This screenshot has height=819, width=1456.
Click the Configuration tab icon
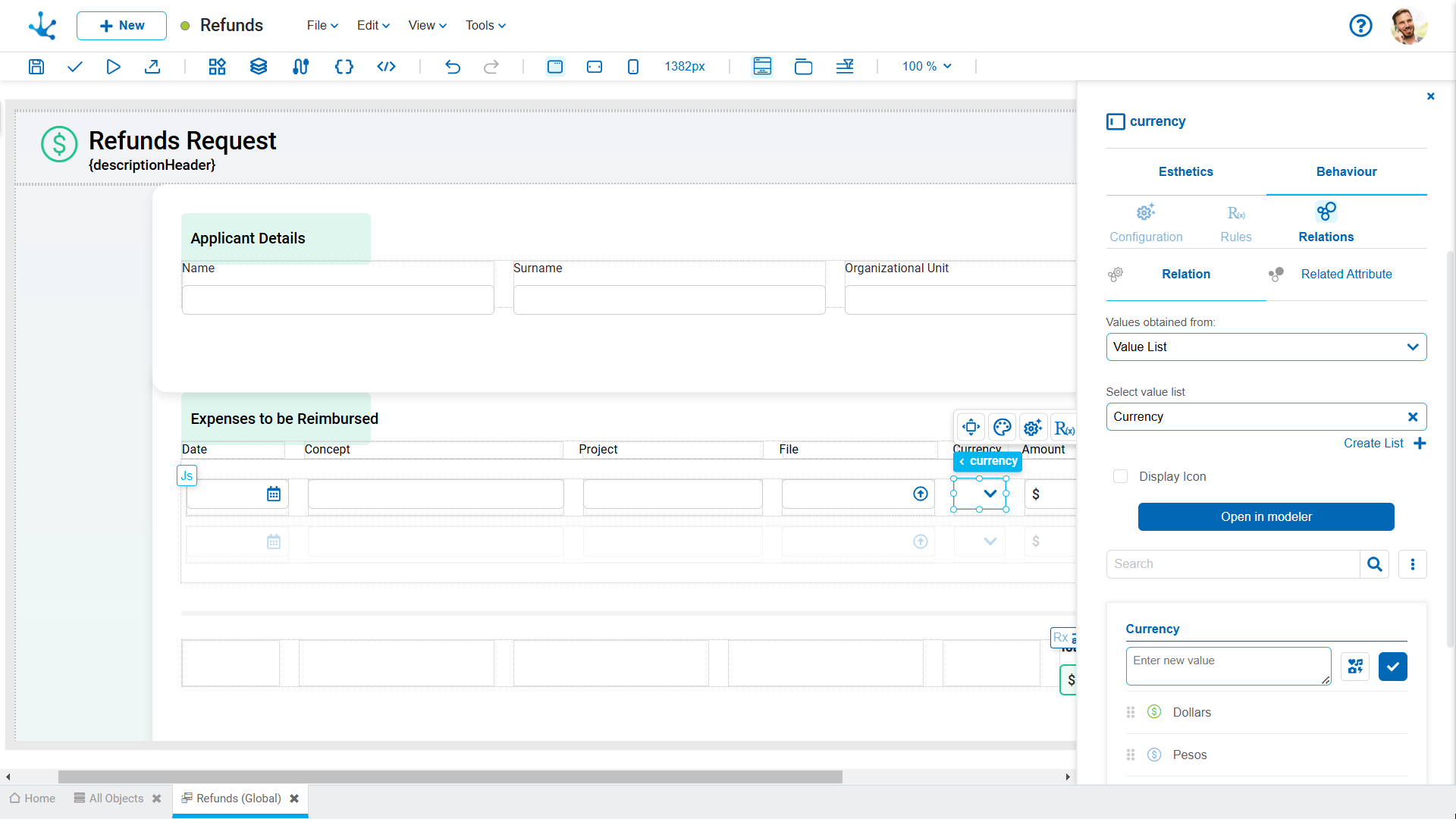click(1146, 212)
